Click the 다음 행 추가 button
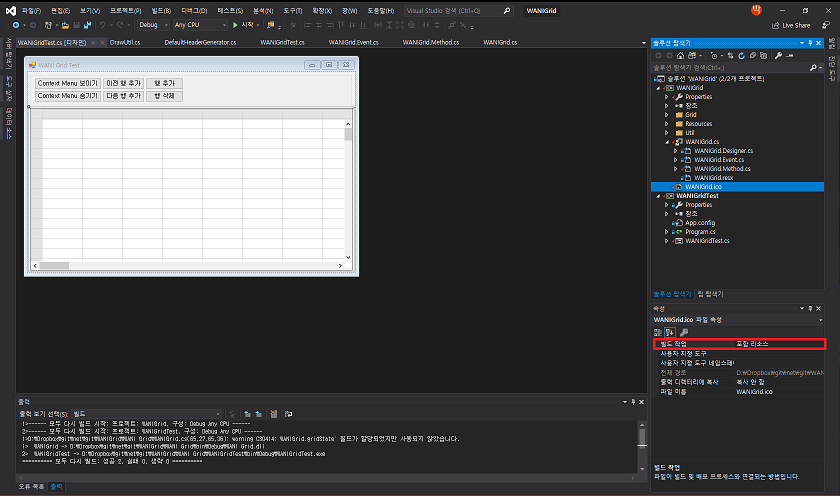The width and height of the screenshot is (840, 496). [x=123, y=96]
